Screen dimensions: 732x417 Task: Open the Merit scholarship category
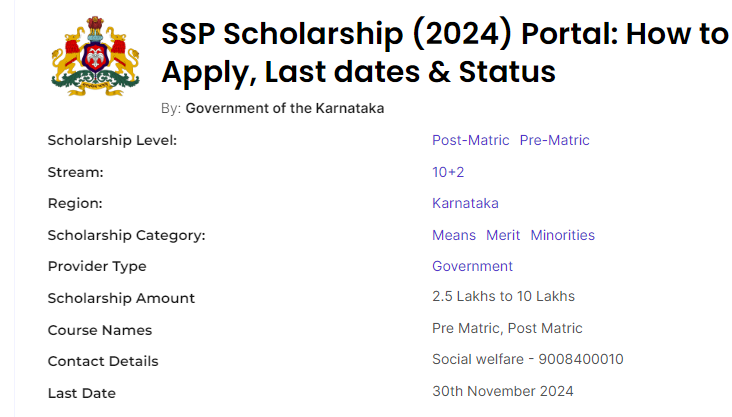(x=503, y=235)
